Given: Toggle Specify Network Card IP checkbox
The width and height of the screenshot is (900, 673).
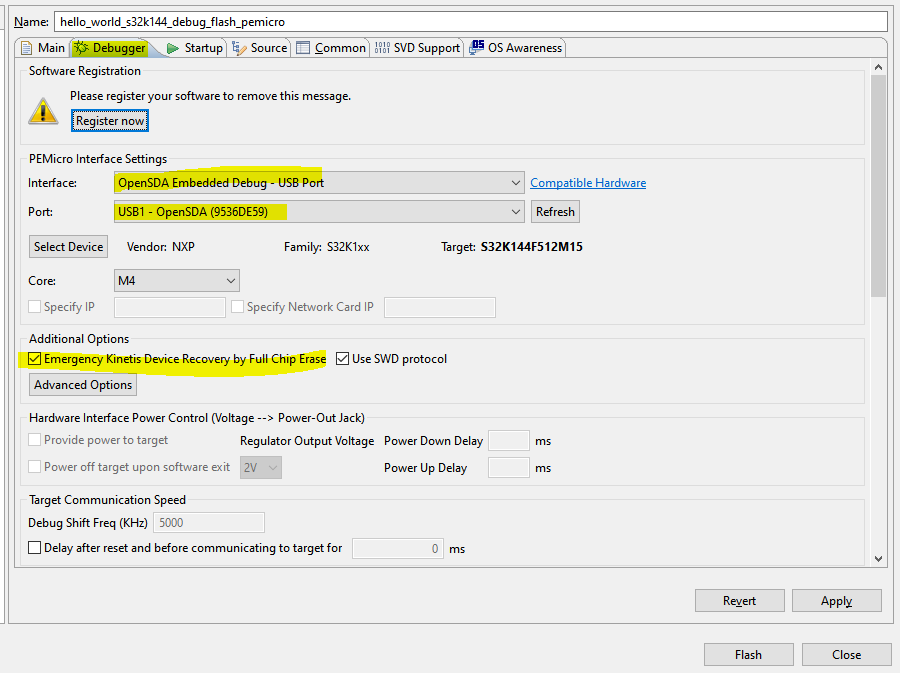Looking at the screenshot, I should pos(238,307).
